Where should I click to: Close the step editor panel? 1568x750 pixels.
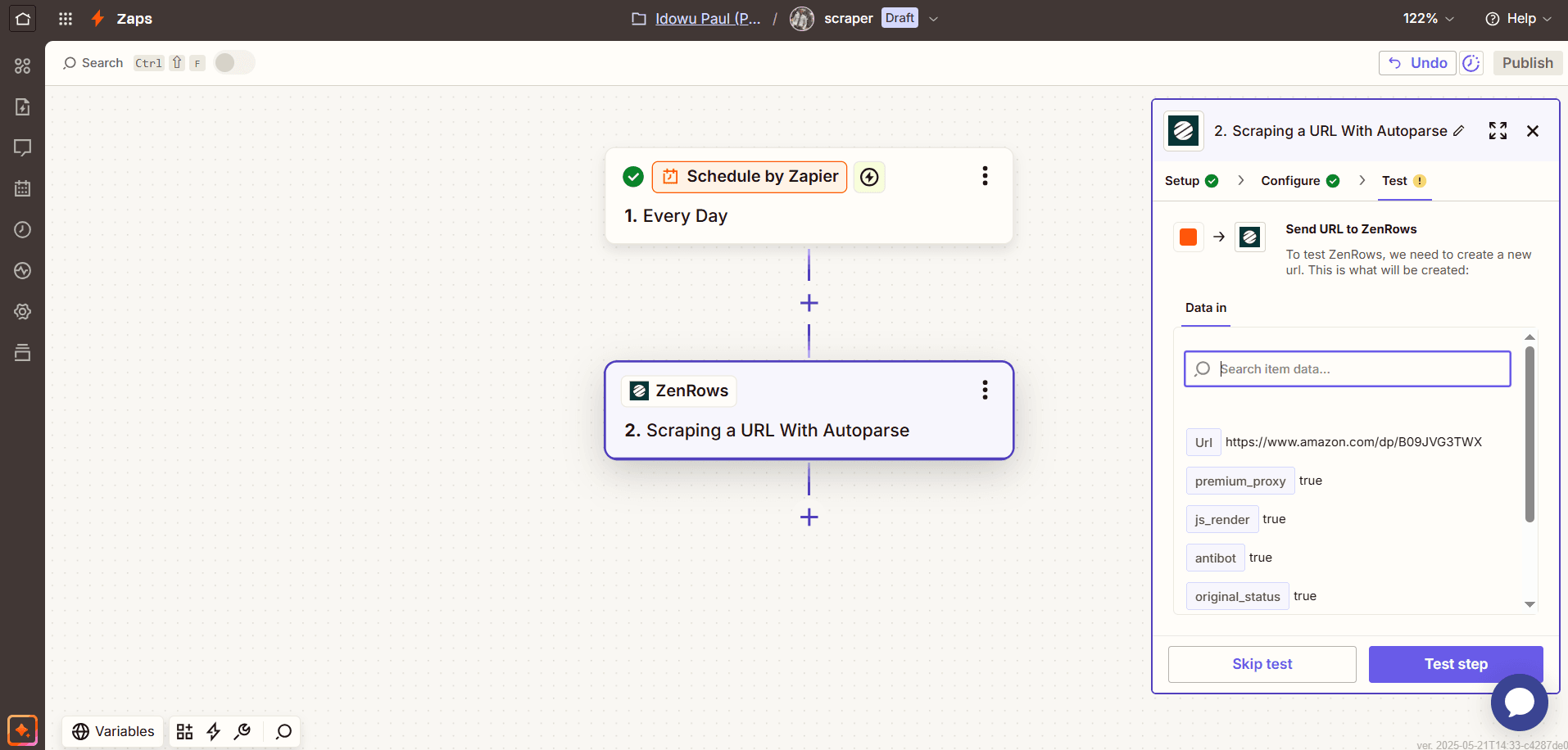[1533, 131]
